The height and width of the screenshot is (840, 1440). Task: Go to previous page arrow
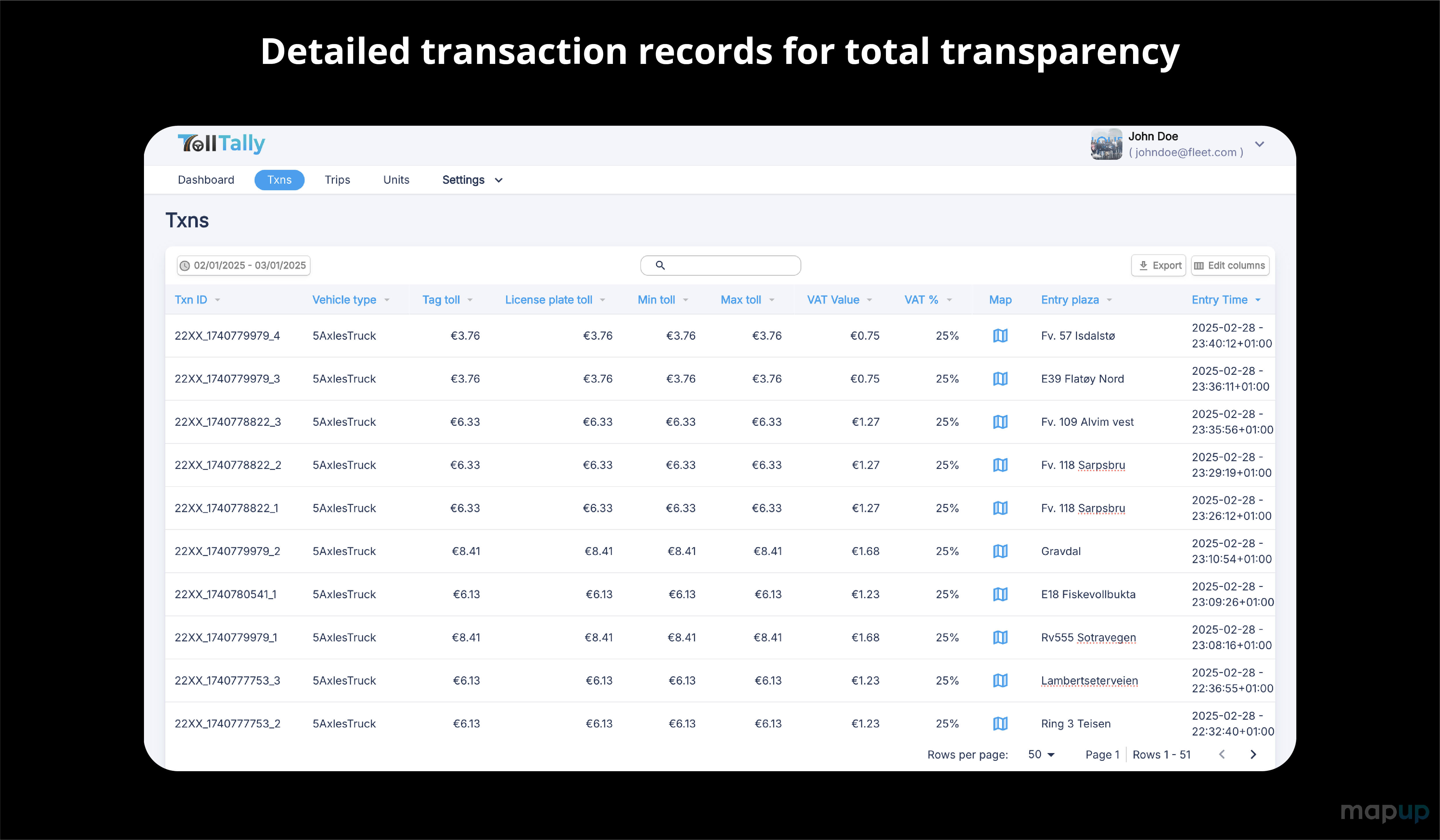1222,754
